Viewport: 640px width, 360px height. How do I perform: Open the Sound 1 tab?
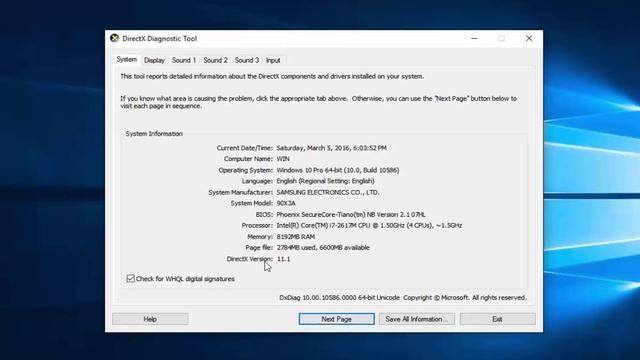coord(184,60)
